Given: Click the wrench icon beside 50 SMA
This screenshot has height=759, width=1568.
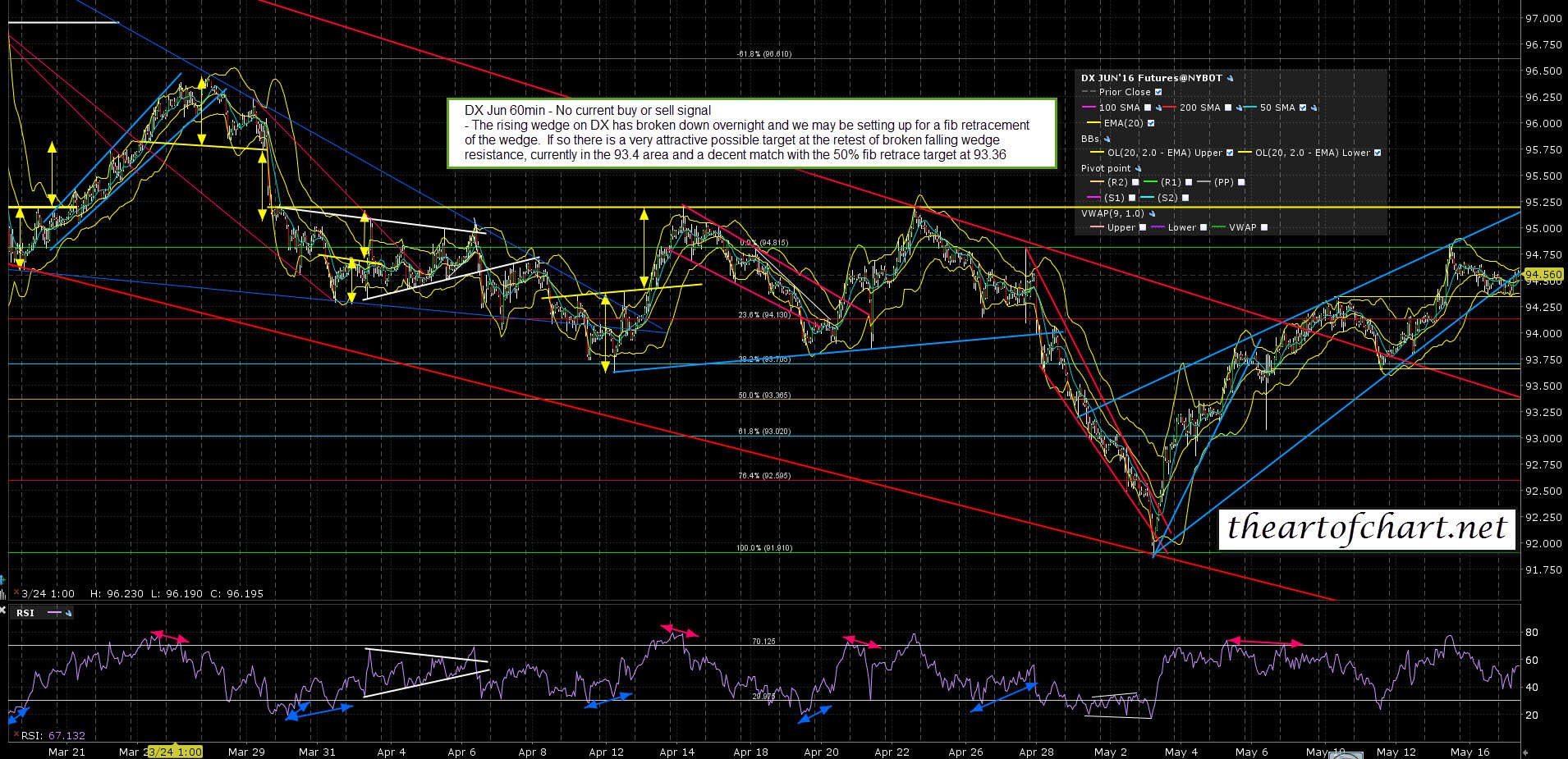Looking at the screenshot, I should 1313,108.
